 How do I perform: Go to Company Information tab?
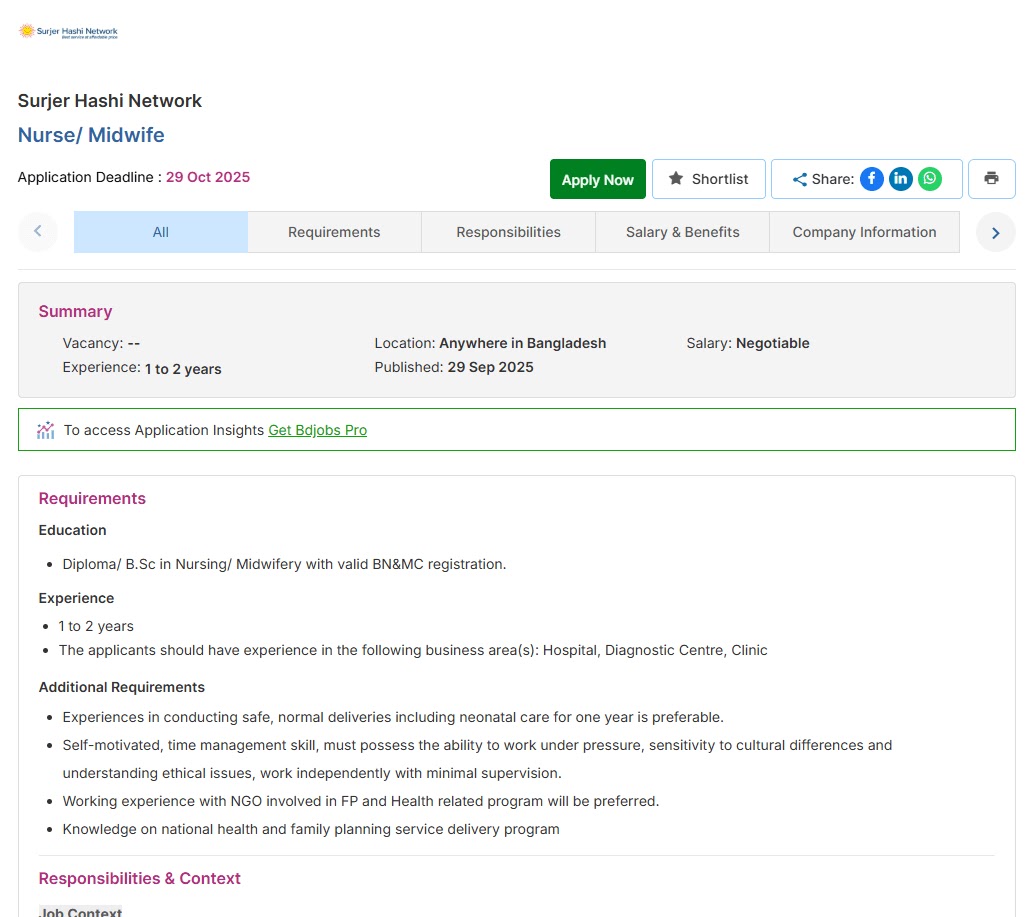[864, 232]
